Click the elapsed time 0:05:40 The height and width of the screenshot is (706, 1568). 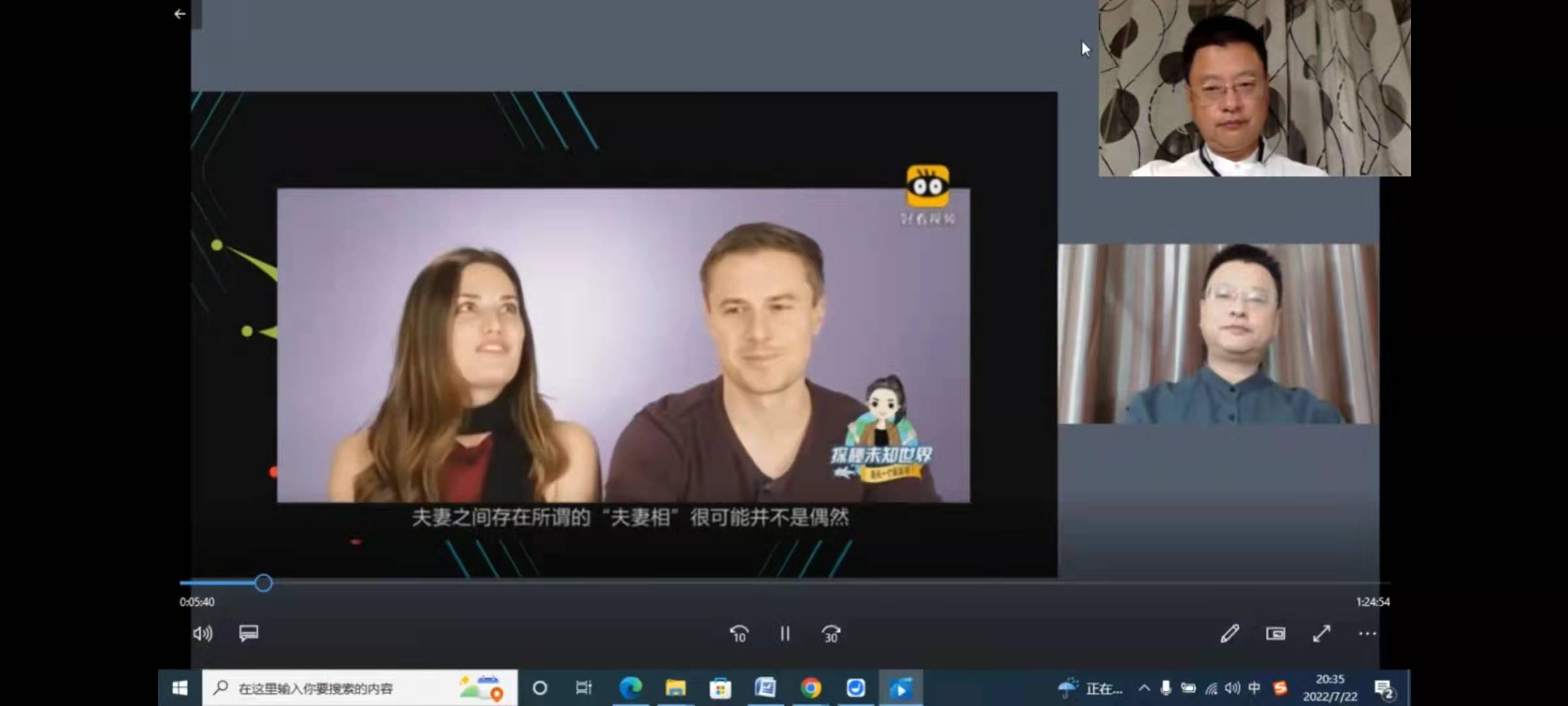click(x=197, y=601)
